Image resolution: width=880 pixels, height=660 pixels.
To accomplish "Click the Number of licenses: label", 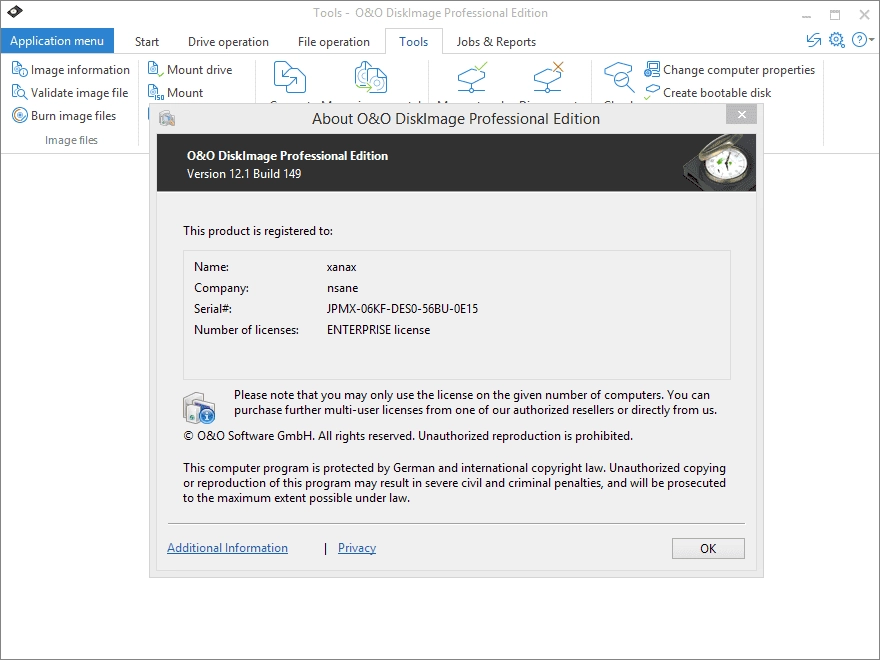I will coord(246,330).
